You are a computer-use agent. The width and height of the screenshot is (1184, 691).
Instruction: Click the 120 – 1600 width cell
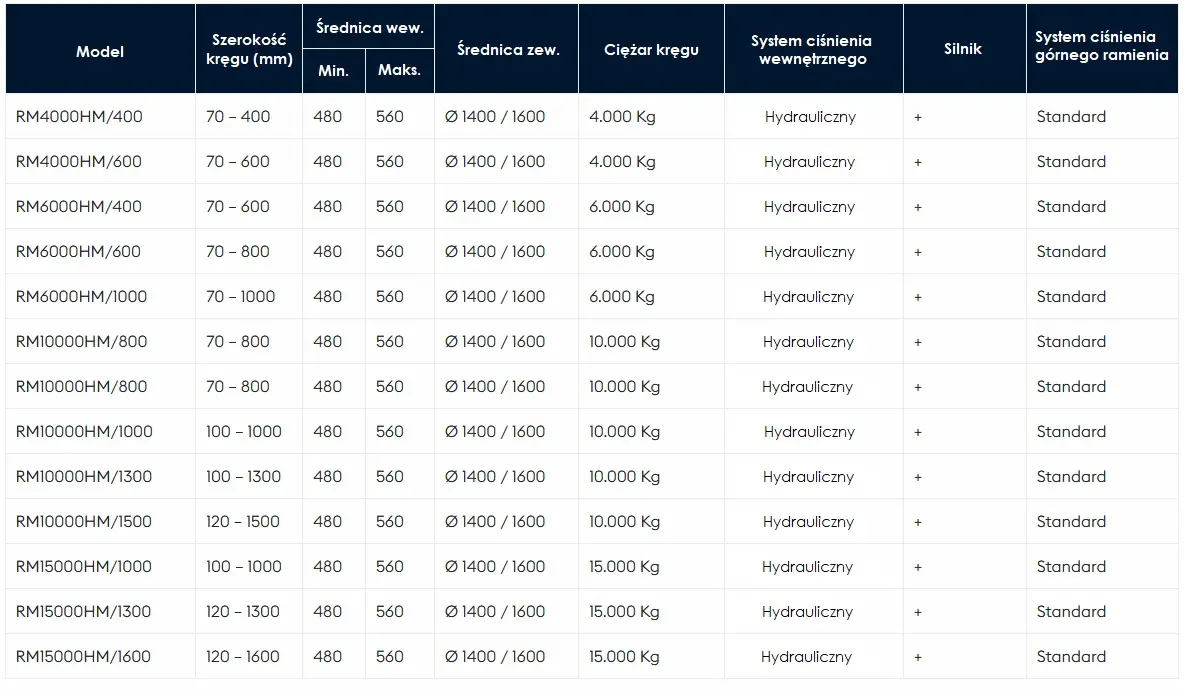pos(242,657)
